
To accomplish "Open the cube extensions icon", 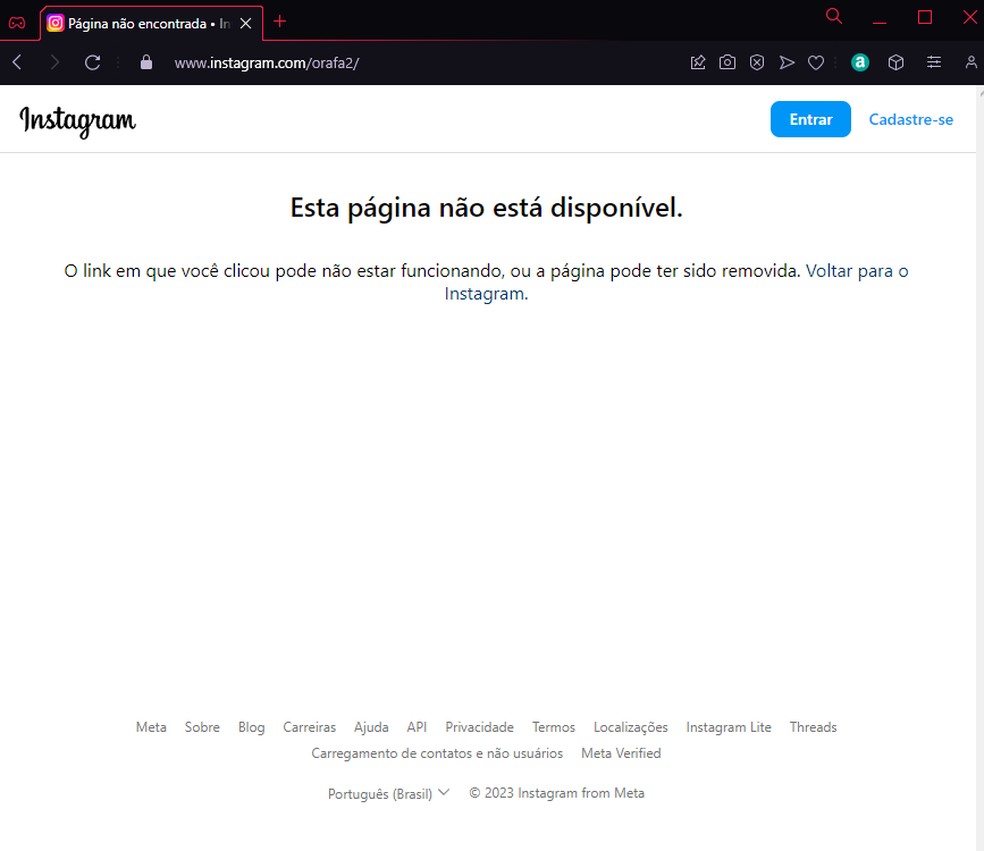I will point(896,63).
